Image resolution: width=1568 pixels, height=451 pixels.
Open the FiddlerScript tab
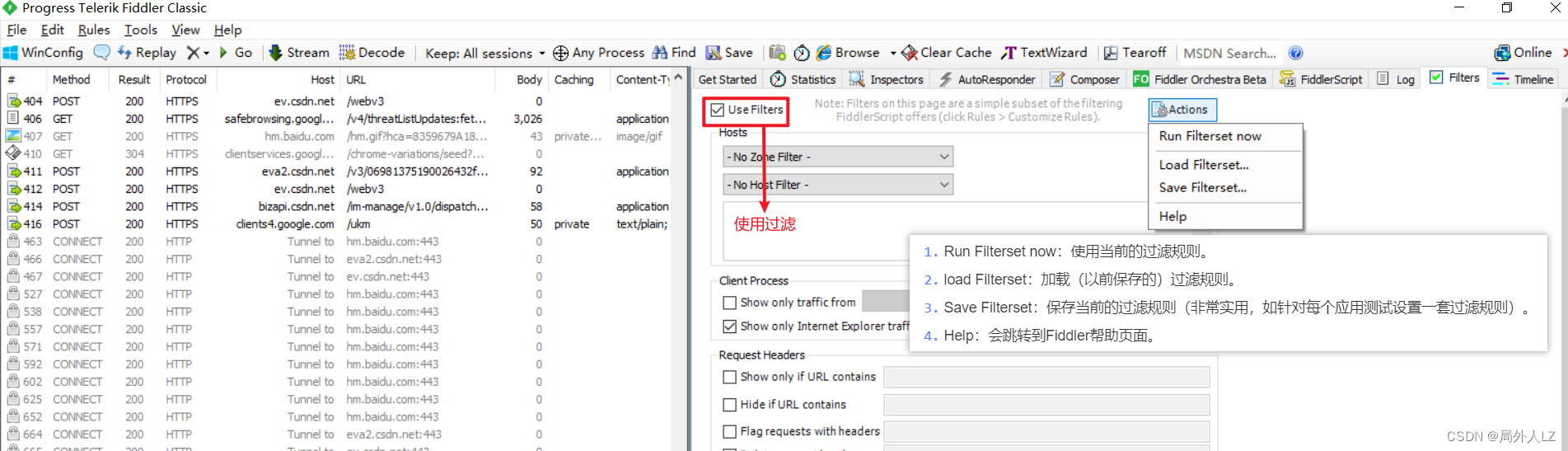pyautogui.click(x=1321, y=79)
